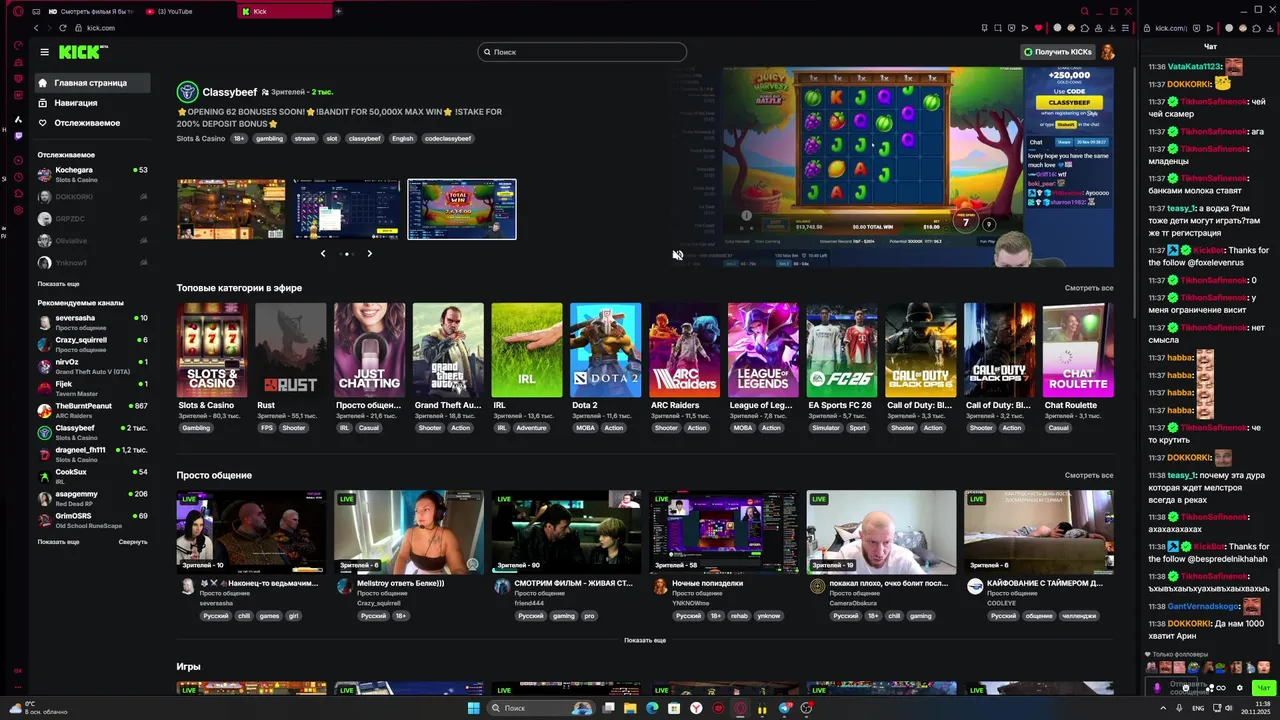
Task: Open the Classybeef channel avatar in the featured header
Action: coord(187,92)
